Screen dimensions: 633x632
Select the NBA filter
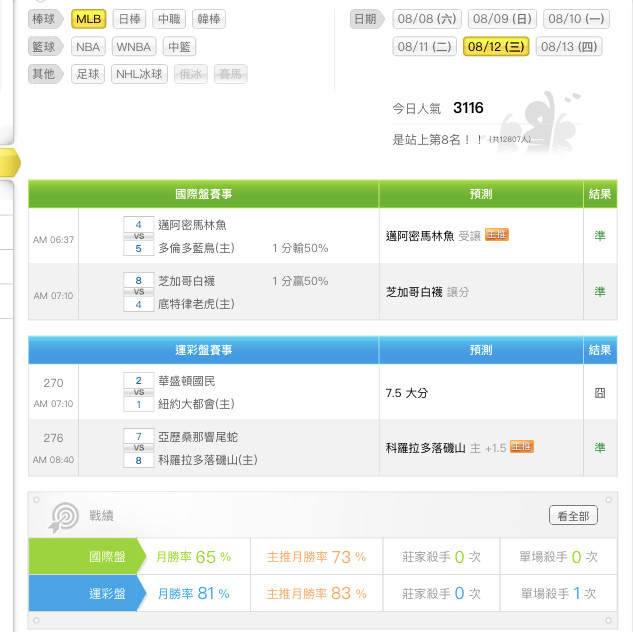[88, 47]
